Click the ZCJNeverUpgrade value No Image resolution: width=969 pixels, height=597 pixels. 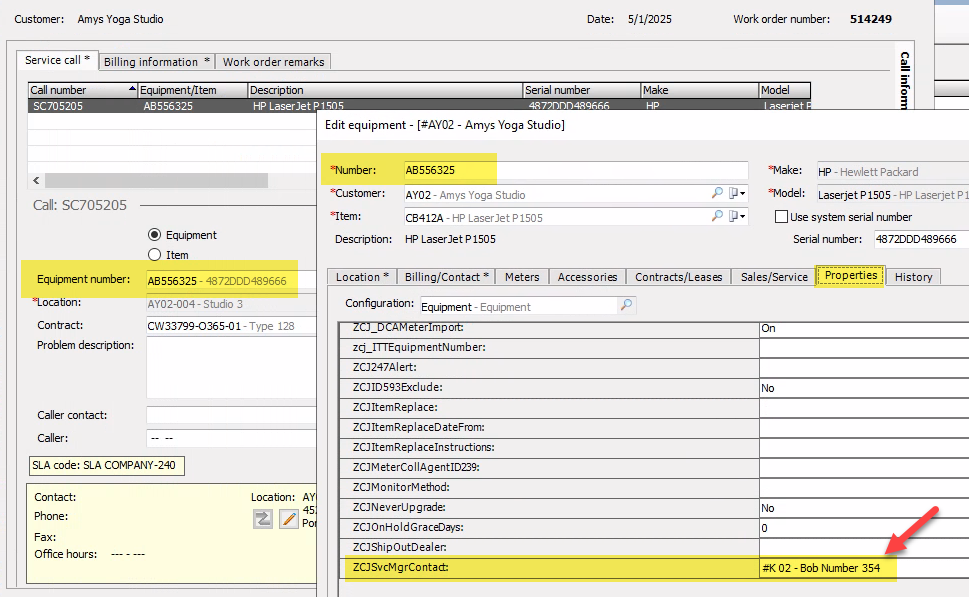click(x=864, y=508)
